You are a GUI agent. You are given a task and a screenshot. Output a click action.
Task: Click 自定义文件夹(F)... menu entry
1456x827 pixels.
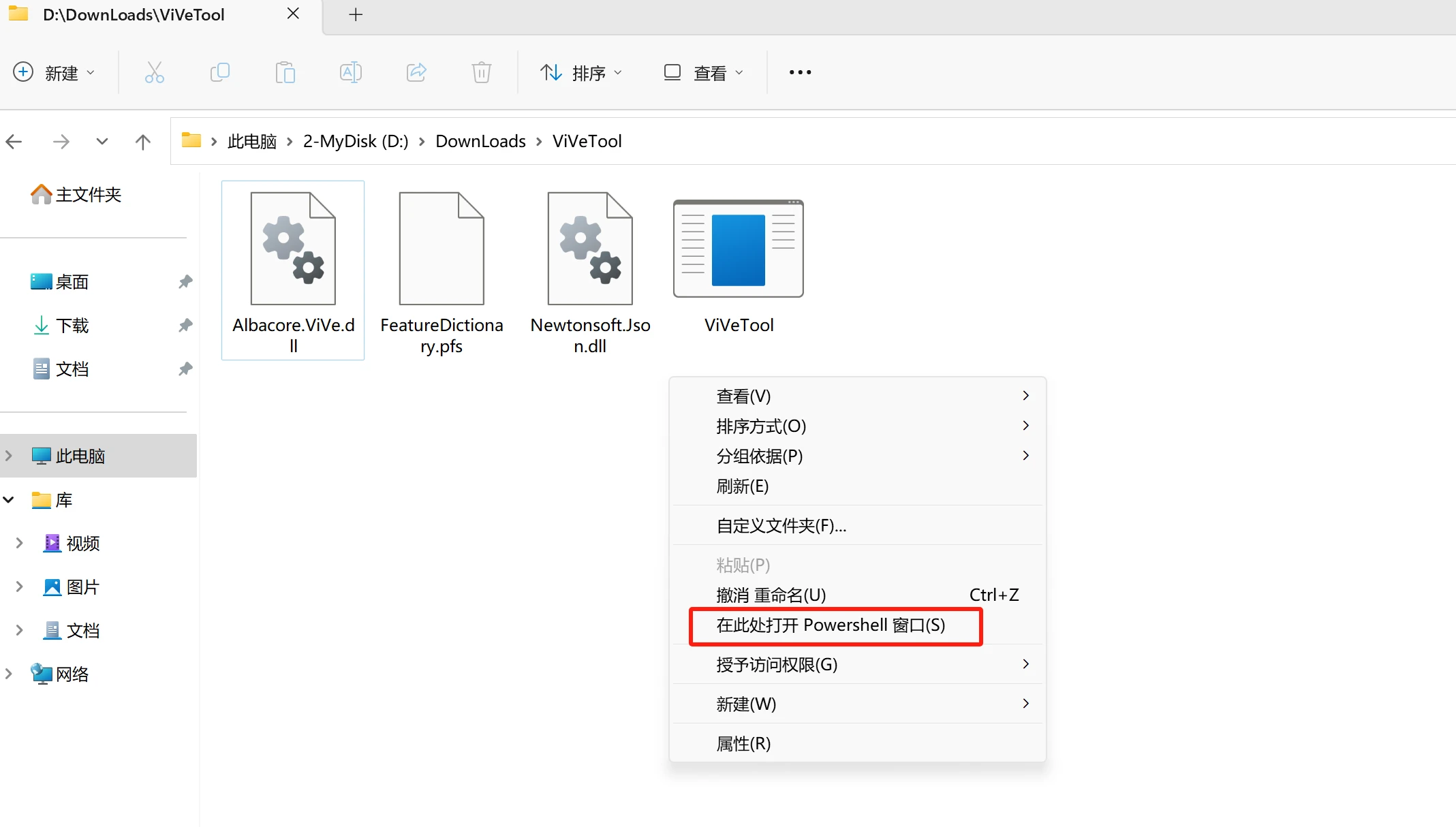coord(857,525)
